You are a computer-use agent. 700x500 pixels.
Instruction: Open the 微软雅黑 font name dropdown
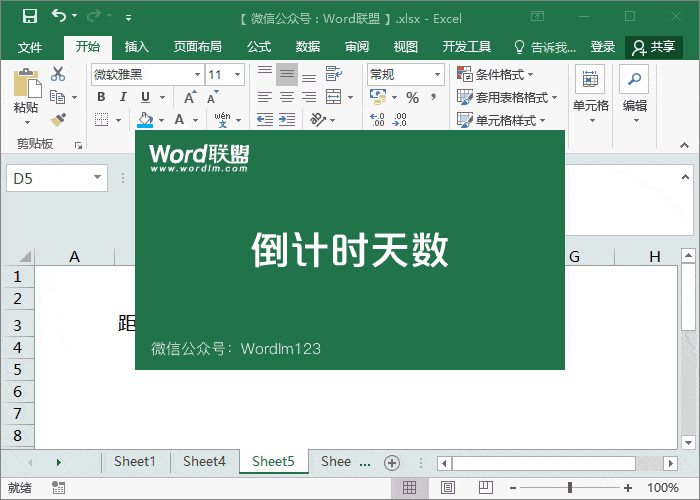(x=197, y=75)
